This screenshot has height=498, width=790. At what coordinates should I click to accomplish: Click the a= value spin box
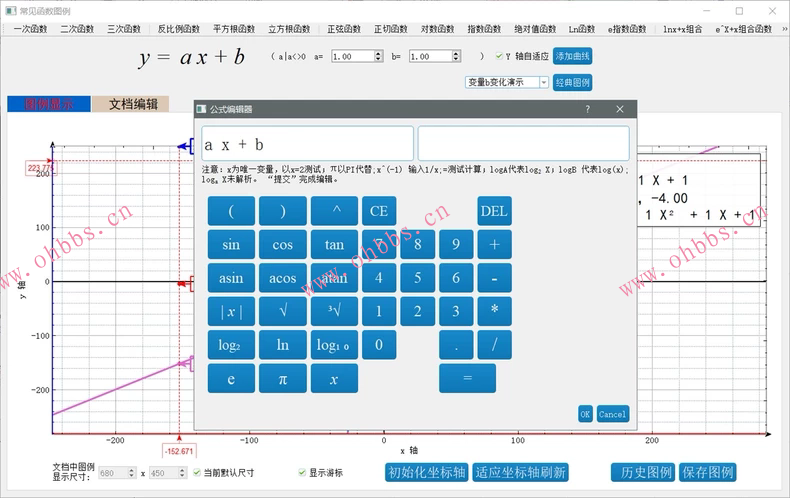tap(357, 56)
